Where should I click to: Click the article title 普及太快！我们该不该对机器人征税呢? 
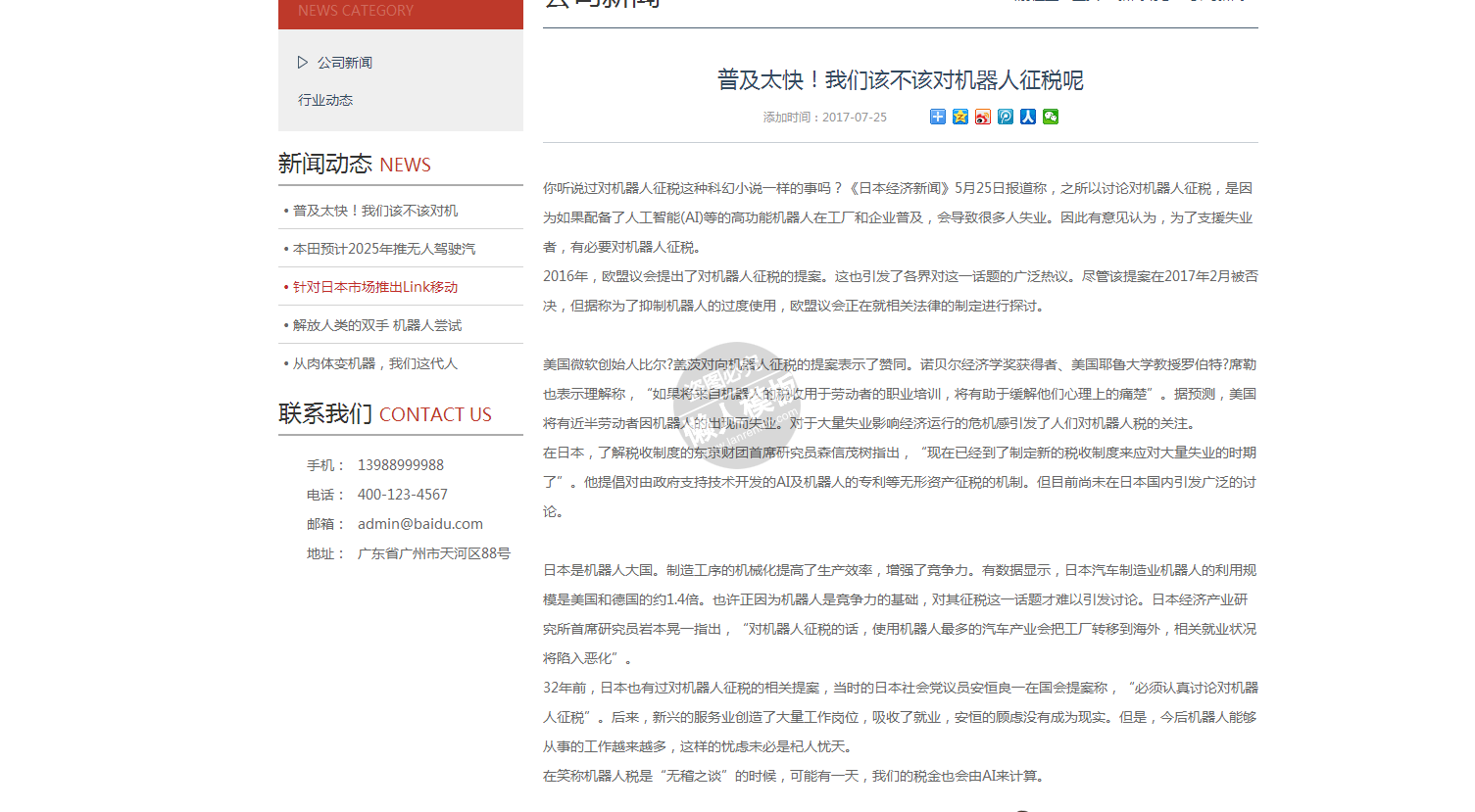click(x=901, y=80)
